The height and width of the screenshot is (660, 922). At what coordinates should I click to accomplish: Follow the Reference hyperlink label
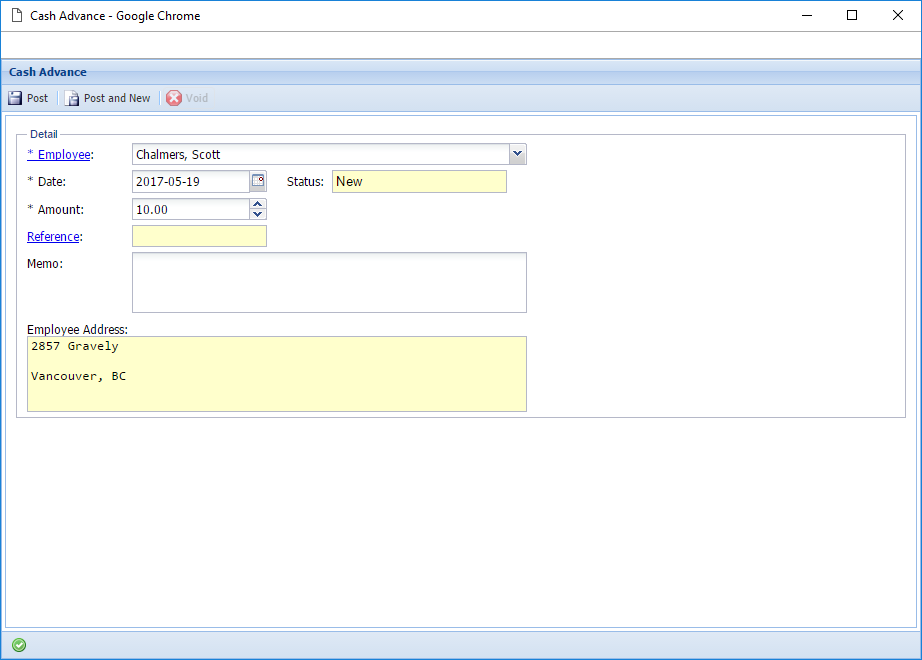coord(53,237)
